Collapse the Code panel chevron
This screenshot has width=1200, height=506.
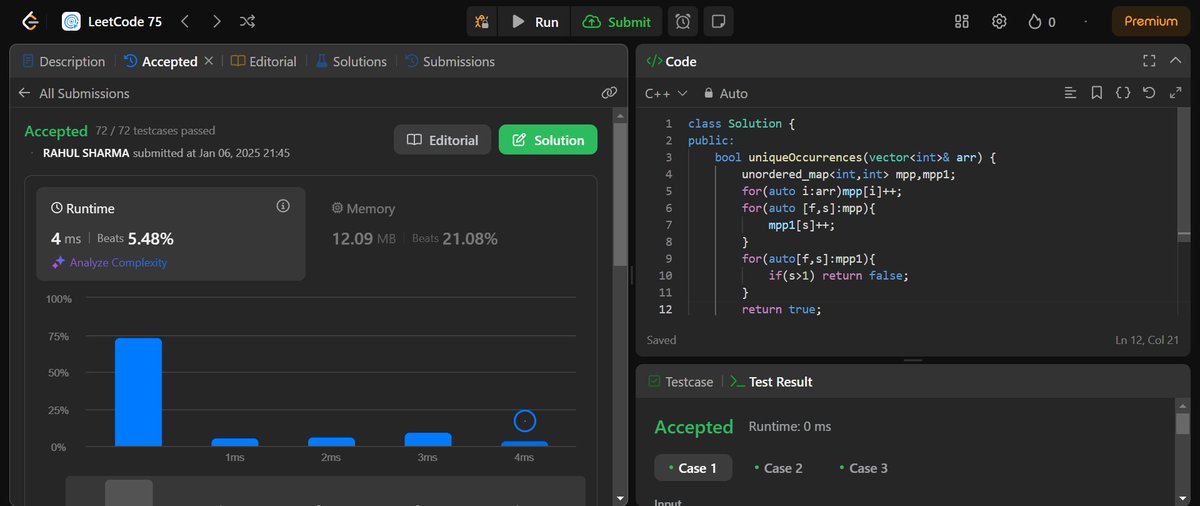pyautogui.click(x=1175, y=61)
